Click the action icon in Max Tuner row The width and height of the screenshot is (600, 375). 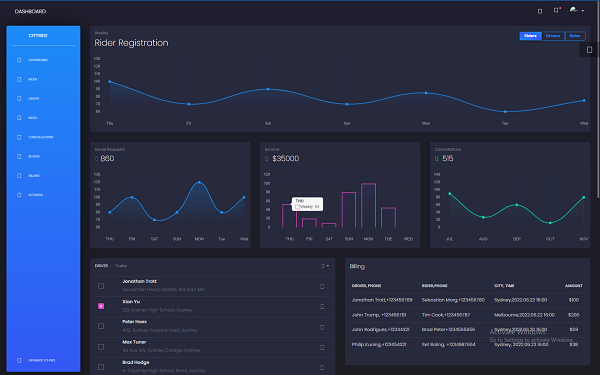coord(322,347)
